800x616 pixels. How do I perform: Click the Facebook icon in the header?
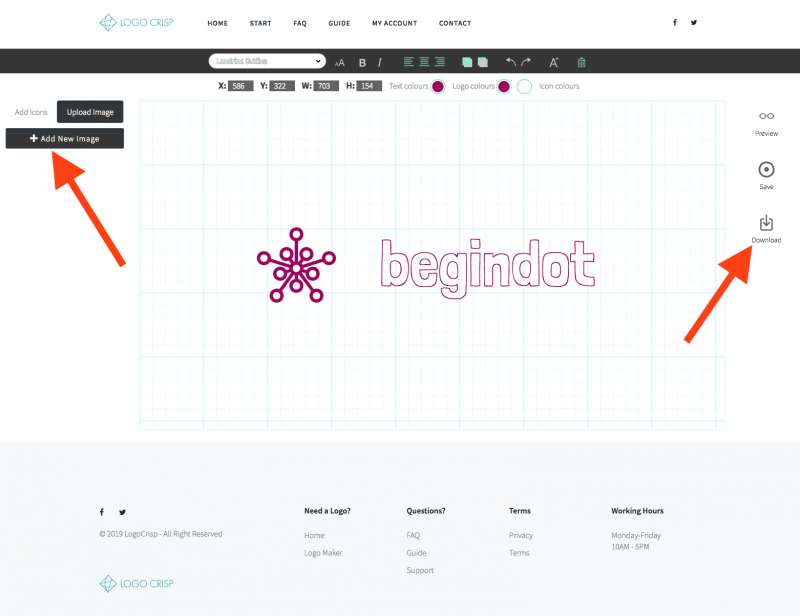tap(674, 22)
